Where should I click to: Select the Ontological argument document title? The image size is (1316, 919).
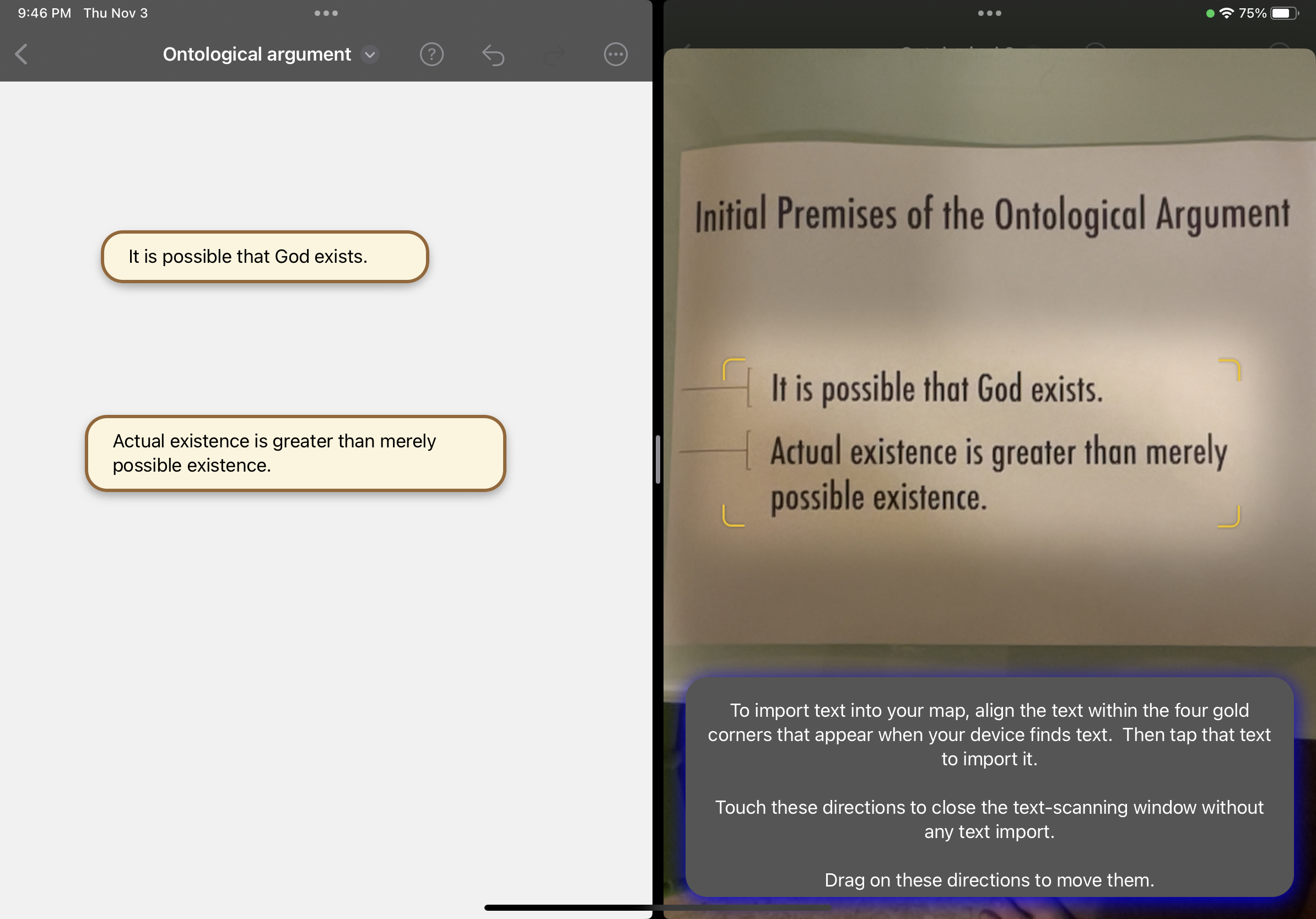256,55
